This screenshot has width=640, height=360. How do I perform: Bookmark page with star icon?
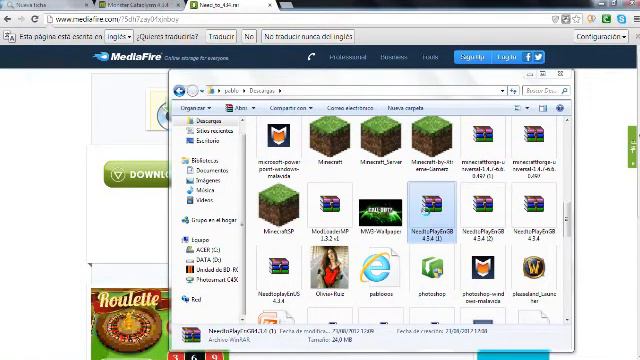click(576, 19)
